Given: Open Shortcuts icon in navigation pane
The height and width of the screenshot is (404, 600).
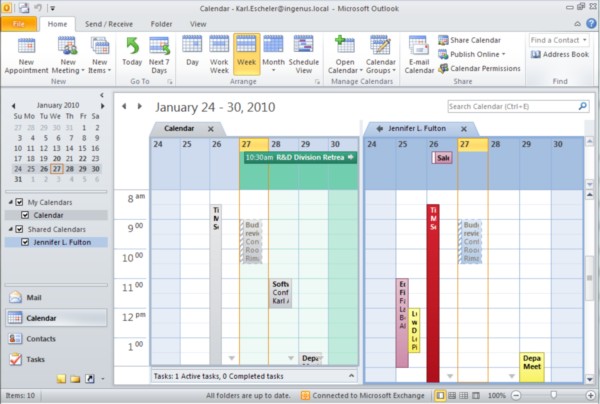Looking at the screenshot, I should pyautogui.click(x=90, y=379).
